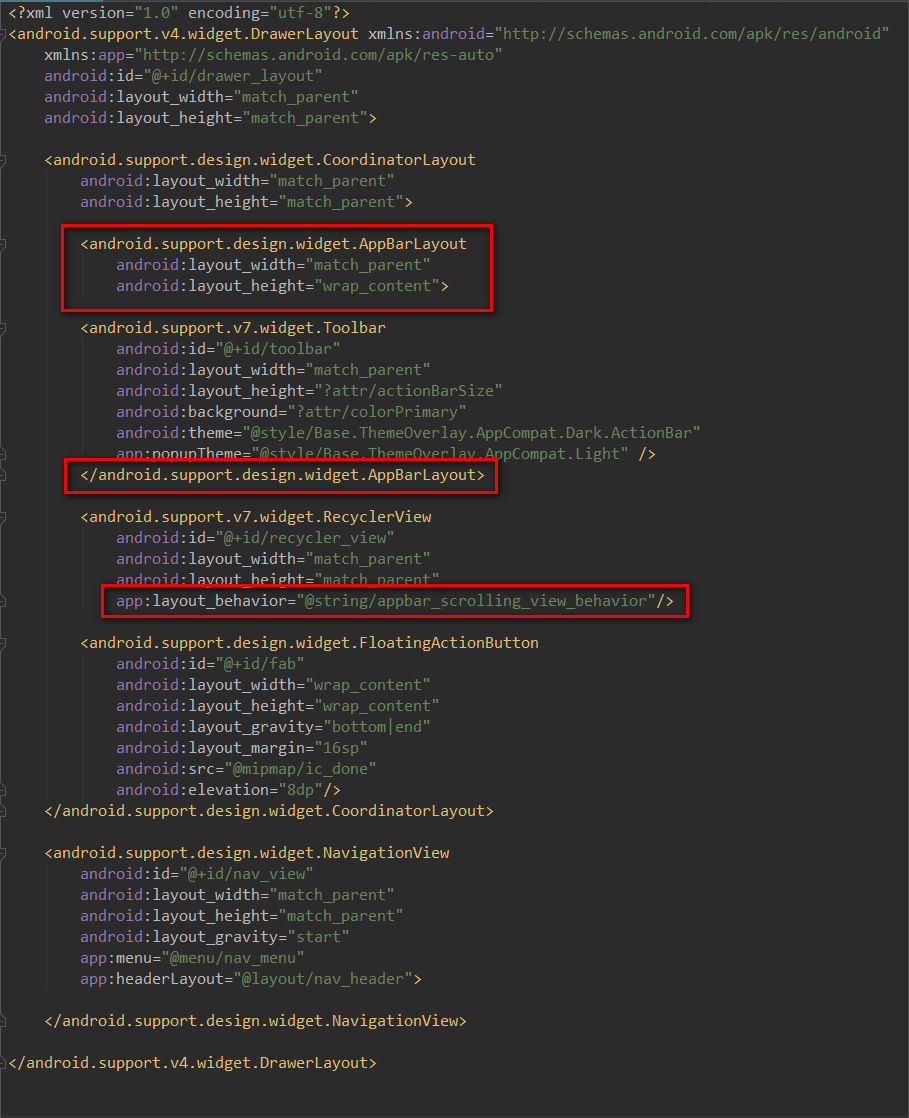
Task: Click fold marker beside closing AppBarLayout tag
Action: click(3, 475)
